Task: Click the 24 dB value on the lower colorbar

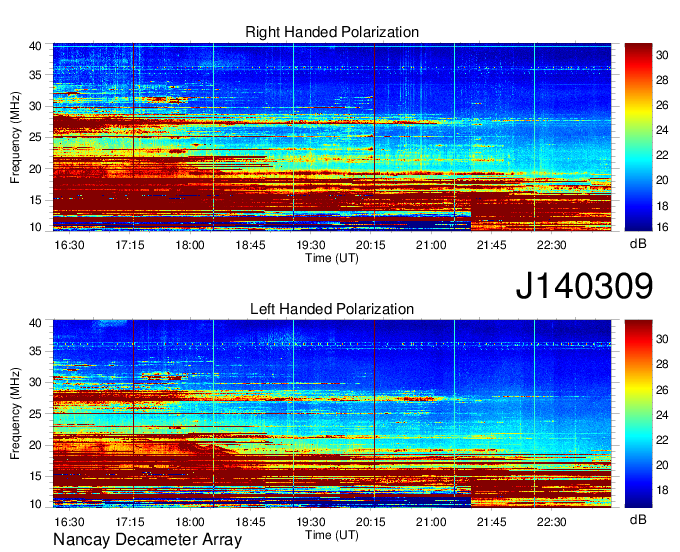Action: tap(662, 415)
